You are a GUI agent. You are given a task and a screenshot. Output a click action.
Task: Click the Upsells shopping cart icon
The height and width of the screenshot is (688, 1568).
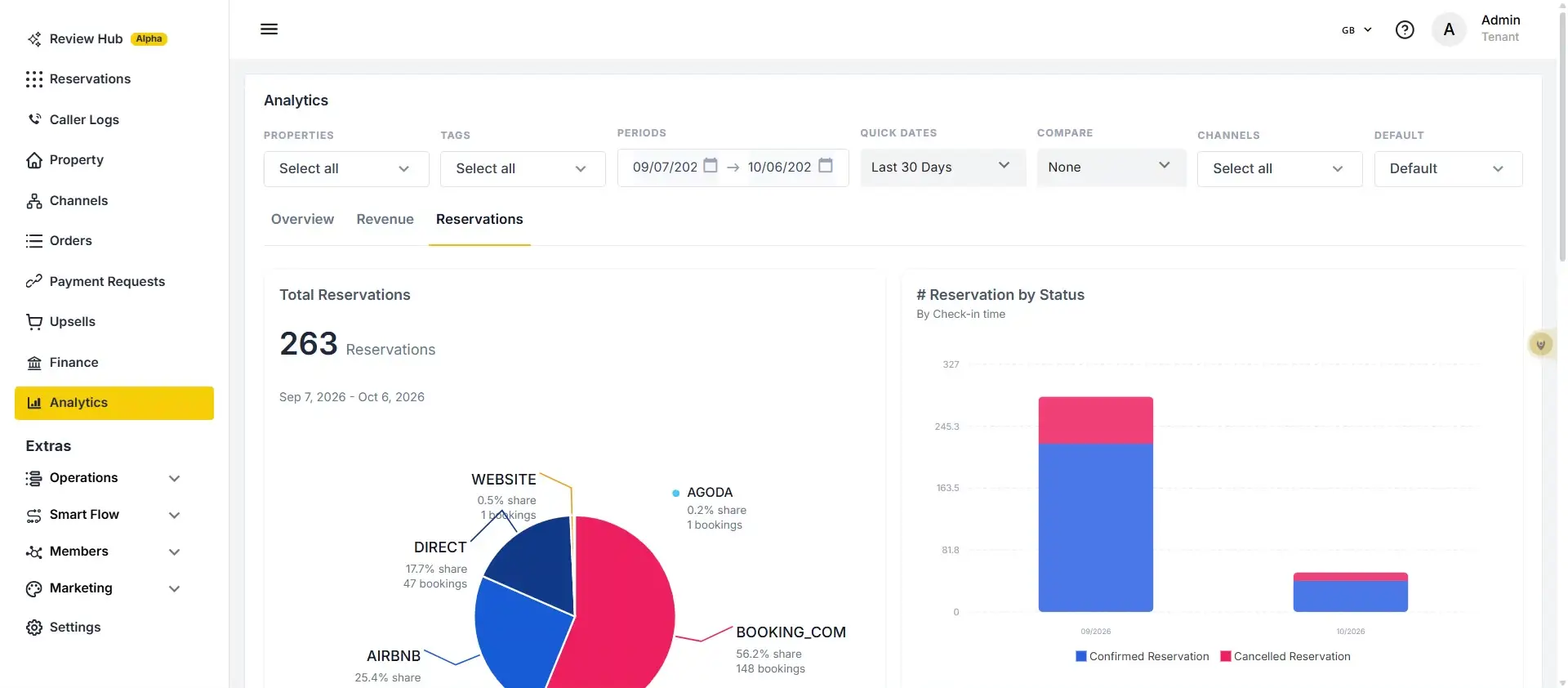[x=34, y=322]
